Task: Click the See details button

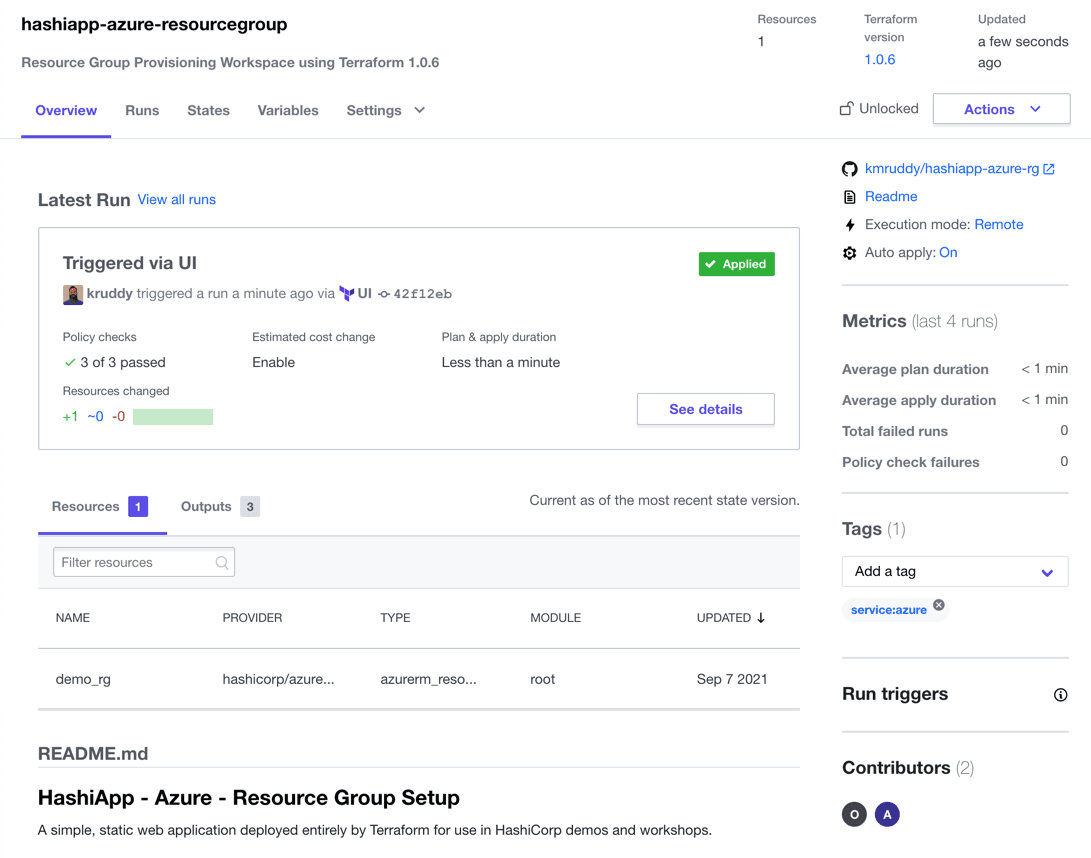Action: click(x=705, y=409)
